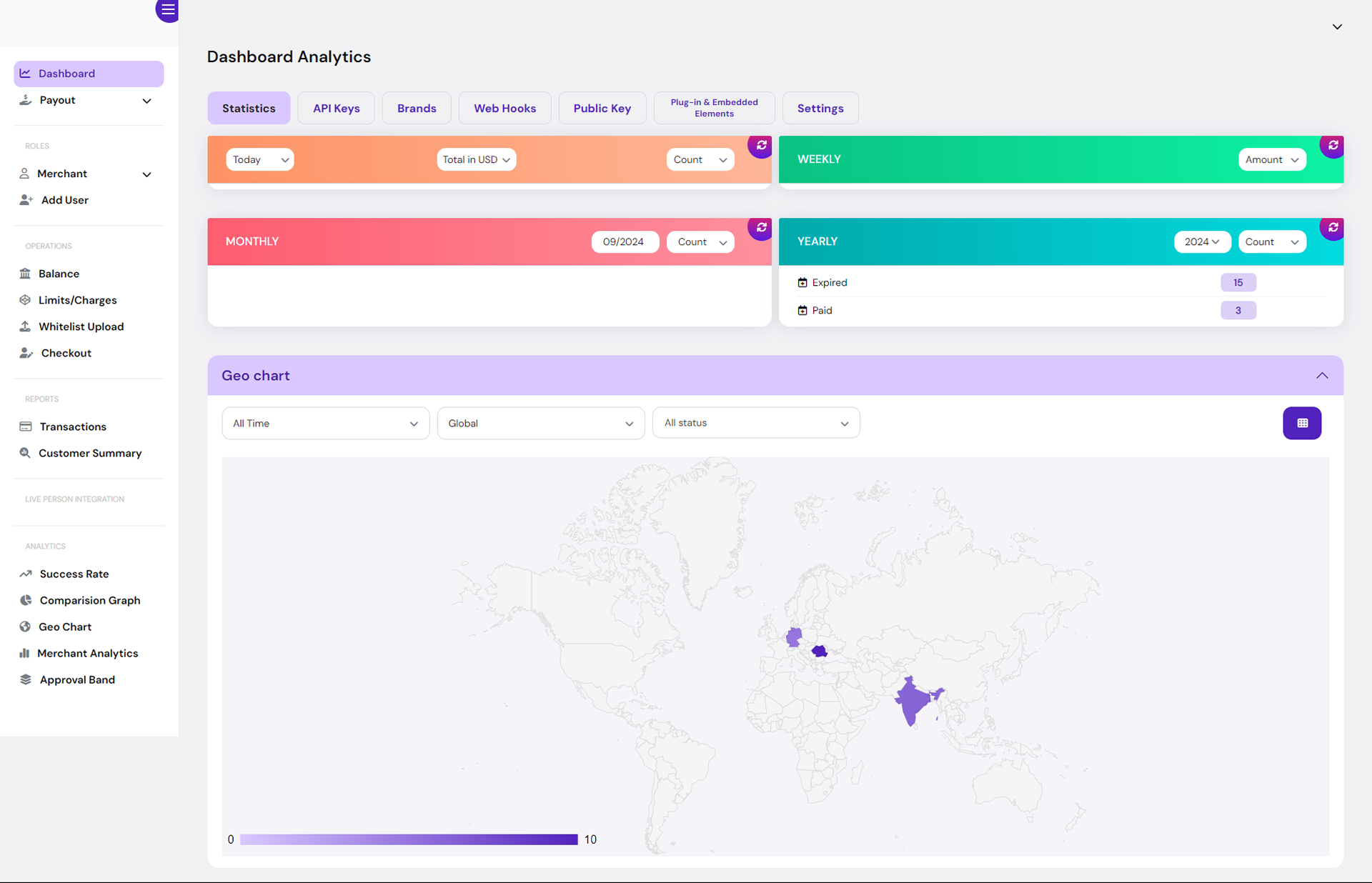Open the Global region dropdown
Screen dimensions: 1372x883
click(541, 423)
